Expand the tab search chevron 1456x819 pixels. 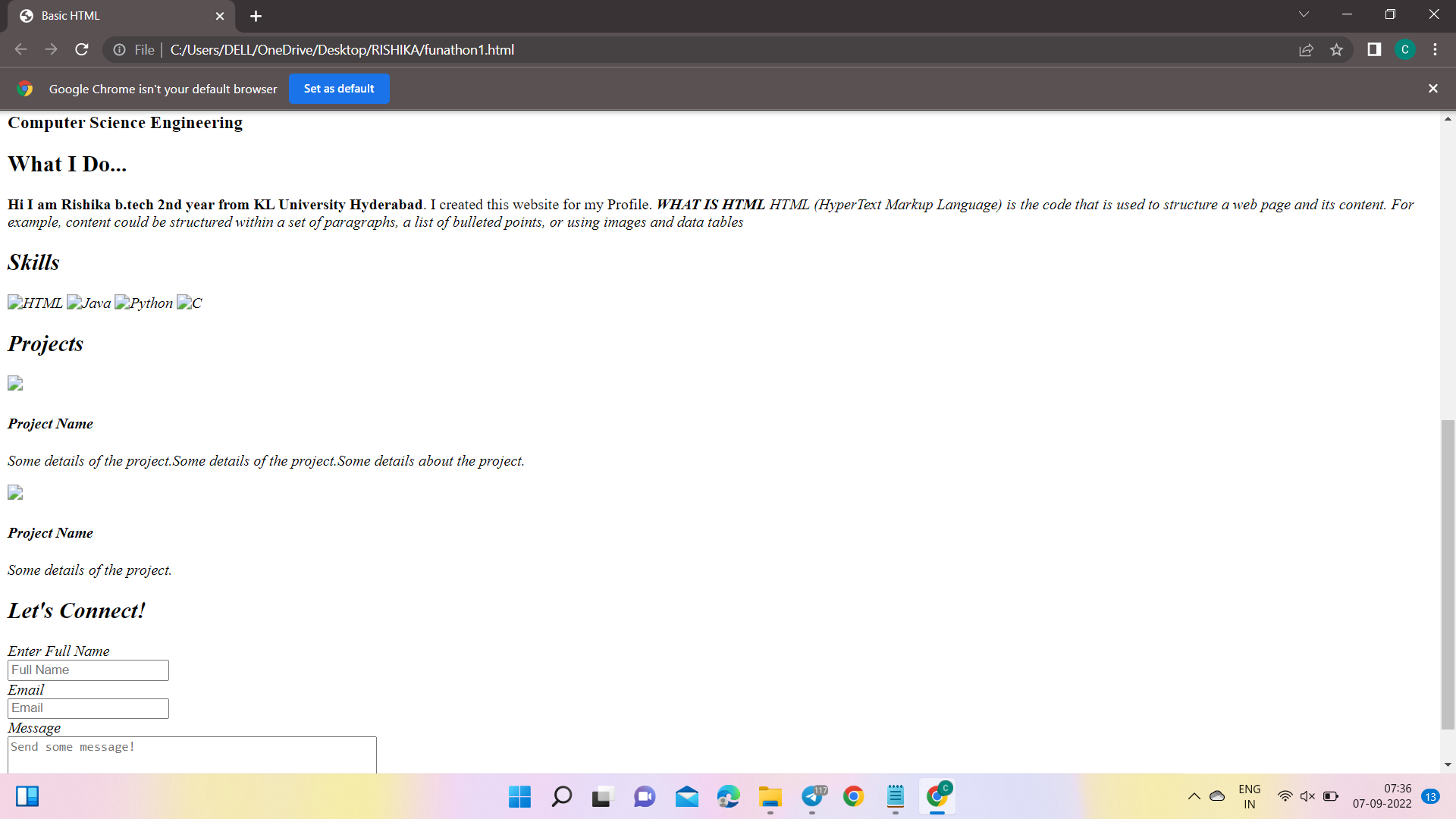[x=1304, y=14]
